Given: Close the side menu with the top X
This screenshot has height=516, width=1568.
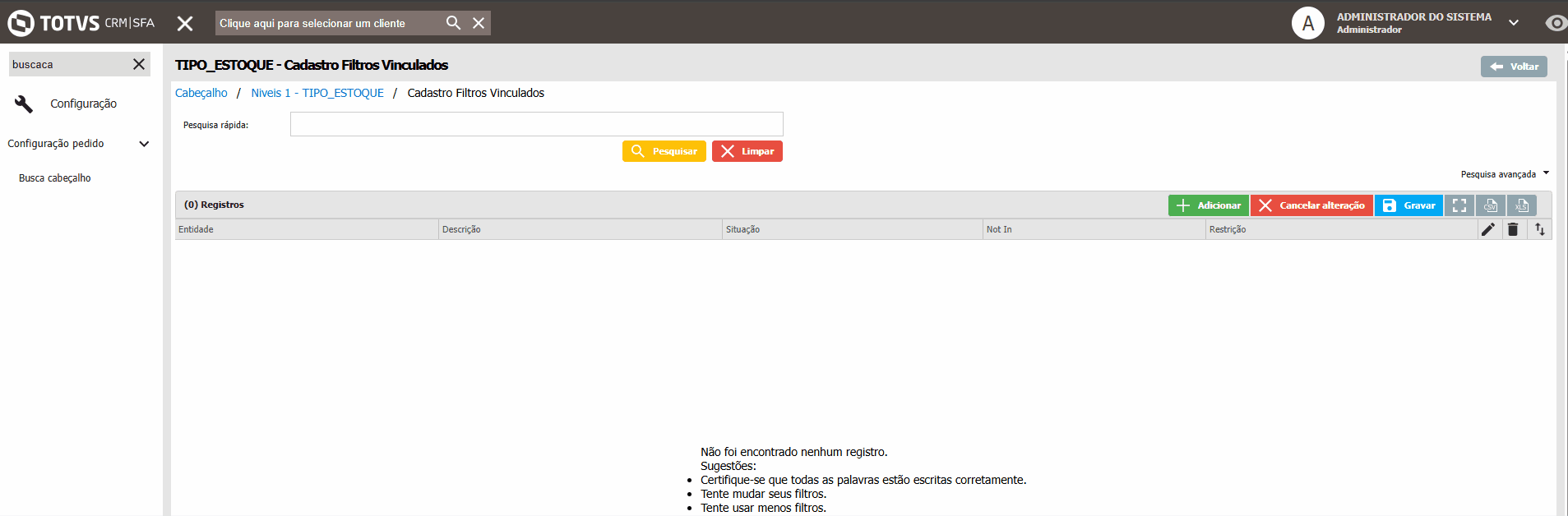Looking at the screenshot, I should coord(185,24).
